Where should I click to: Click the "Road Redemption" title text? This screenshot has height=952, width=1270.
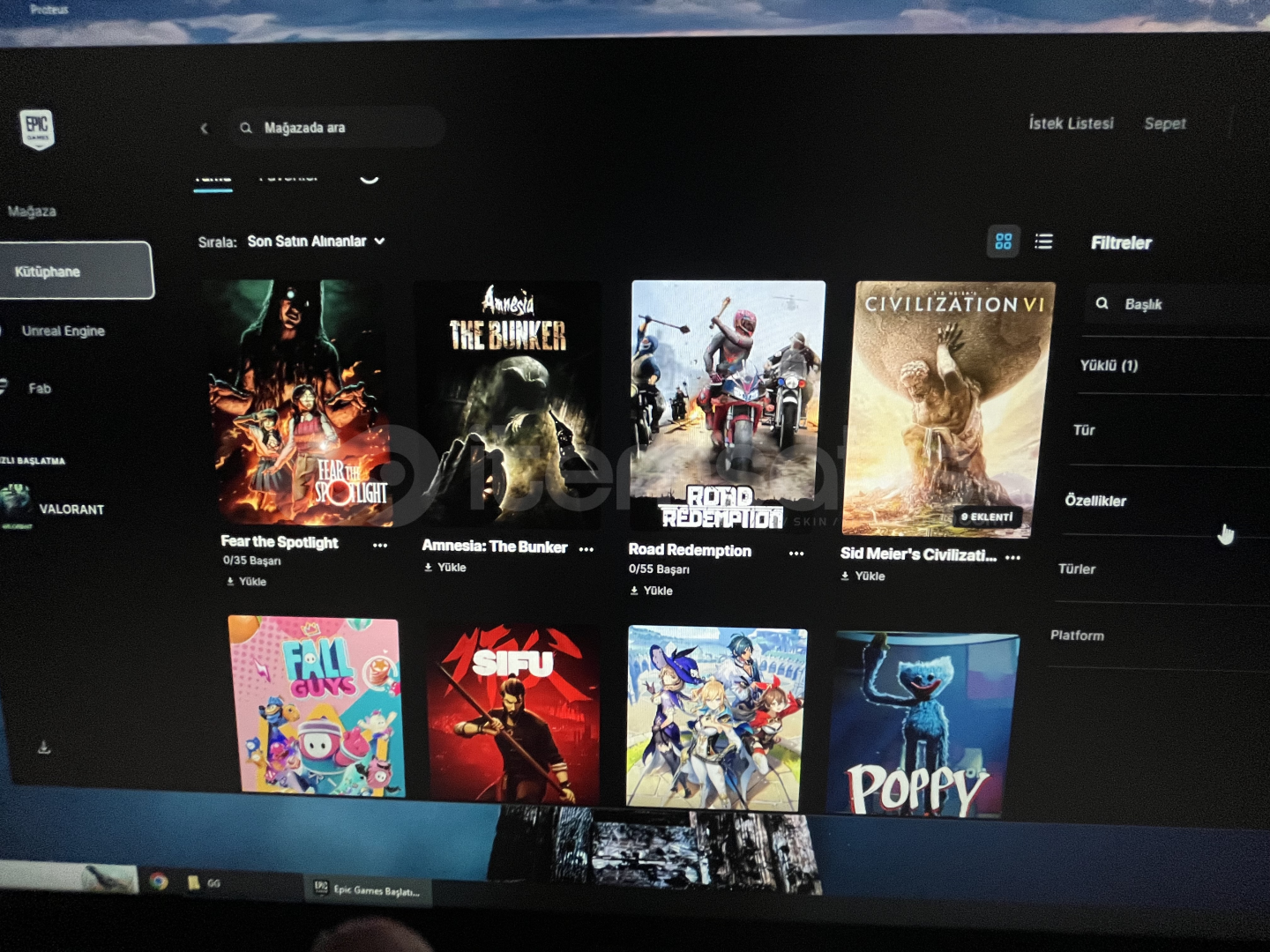(x=690, y=550)
